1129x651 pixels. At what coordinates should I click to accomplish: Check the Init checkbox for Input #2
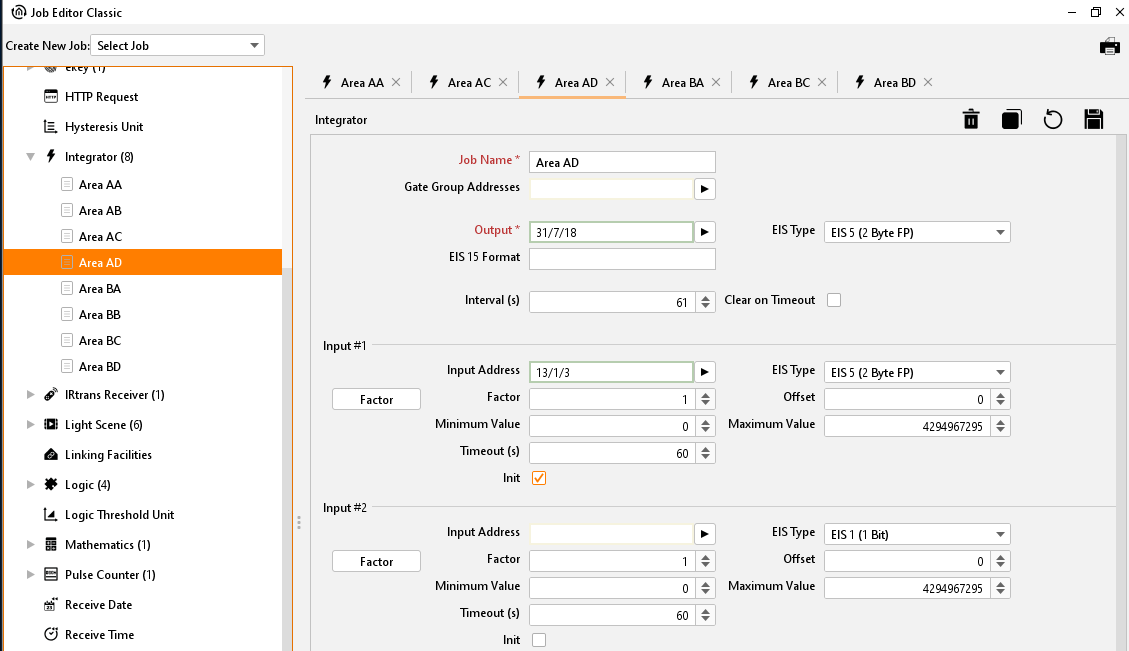(539, 640)
